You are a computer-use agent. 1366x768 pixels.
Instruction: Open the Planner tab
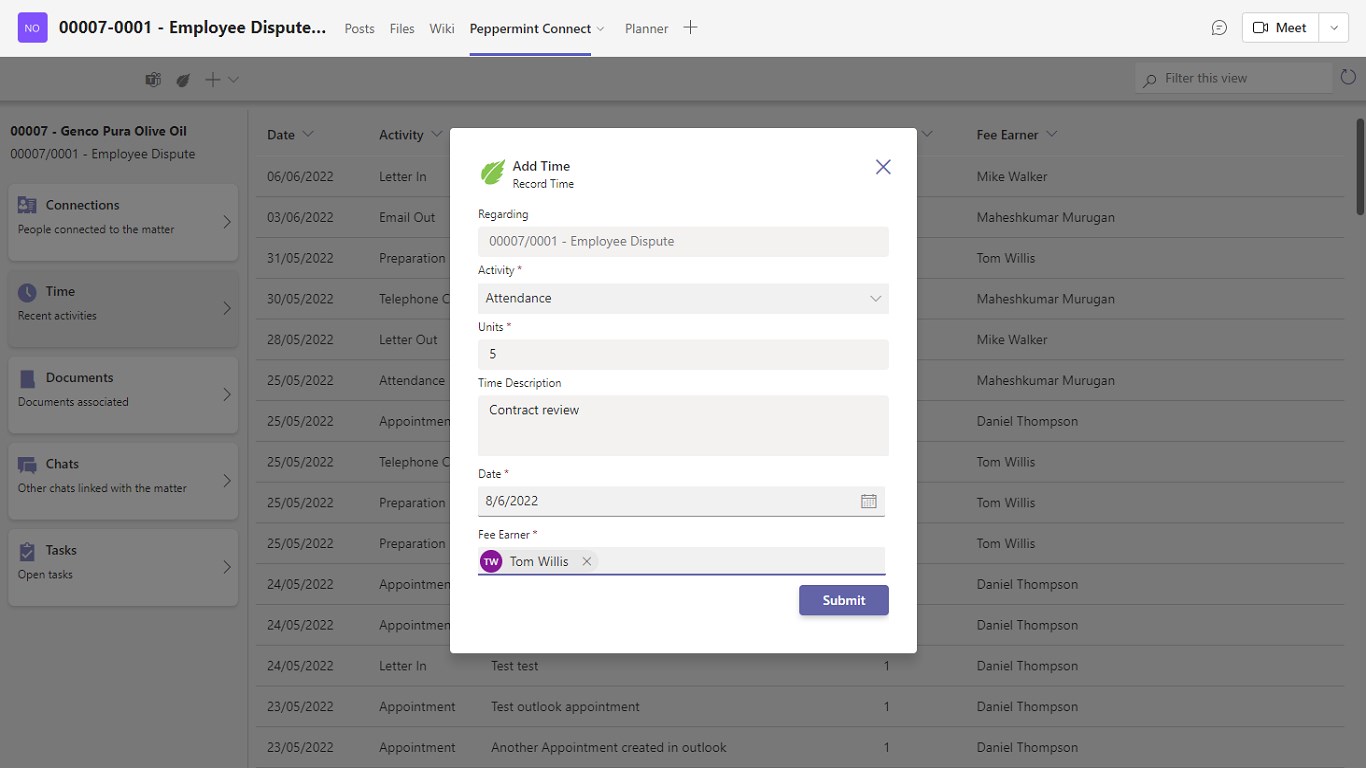tap(646, 29)
